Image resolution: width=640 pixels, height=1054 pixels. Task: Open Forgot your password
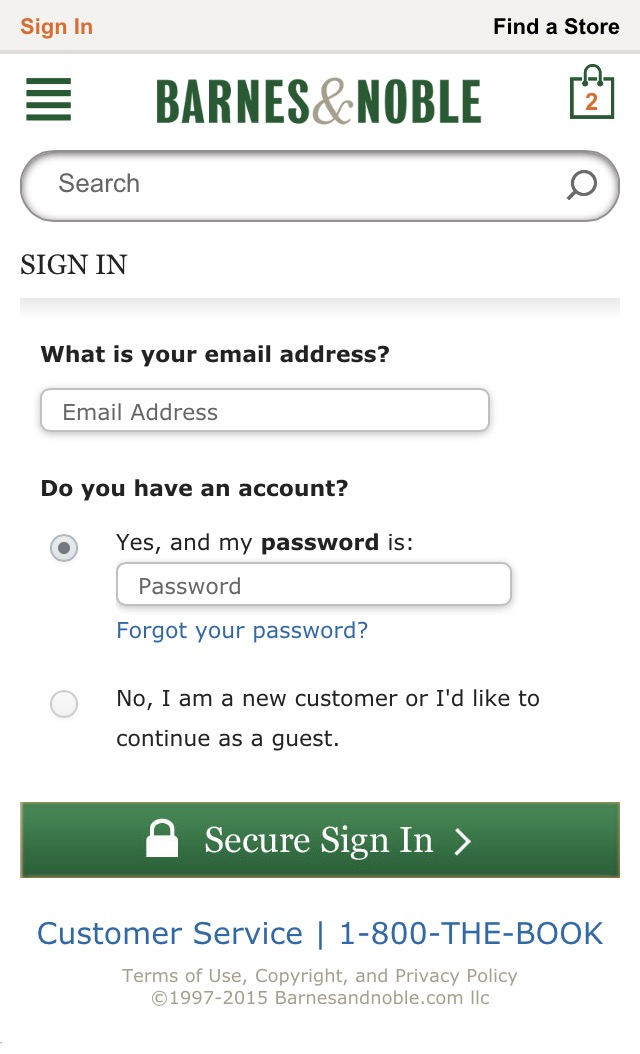pyautogui.click(x=241, y=630)
